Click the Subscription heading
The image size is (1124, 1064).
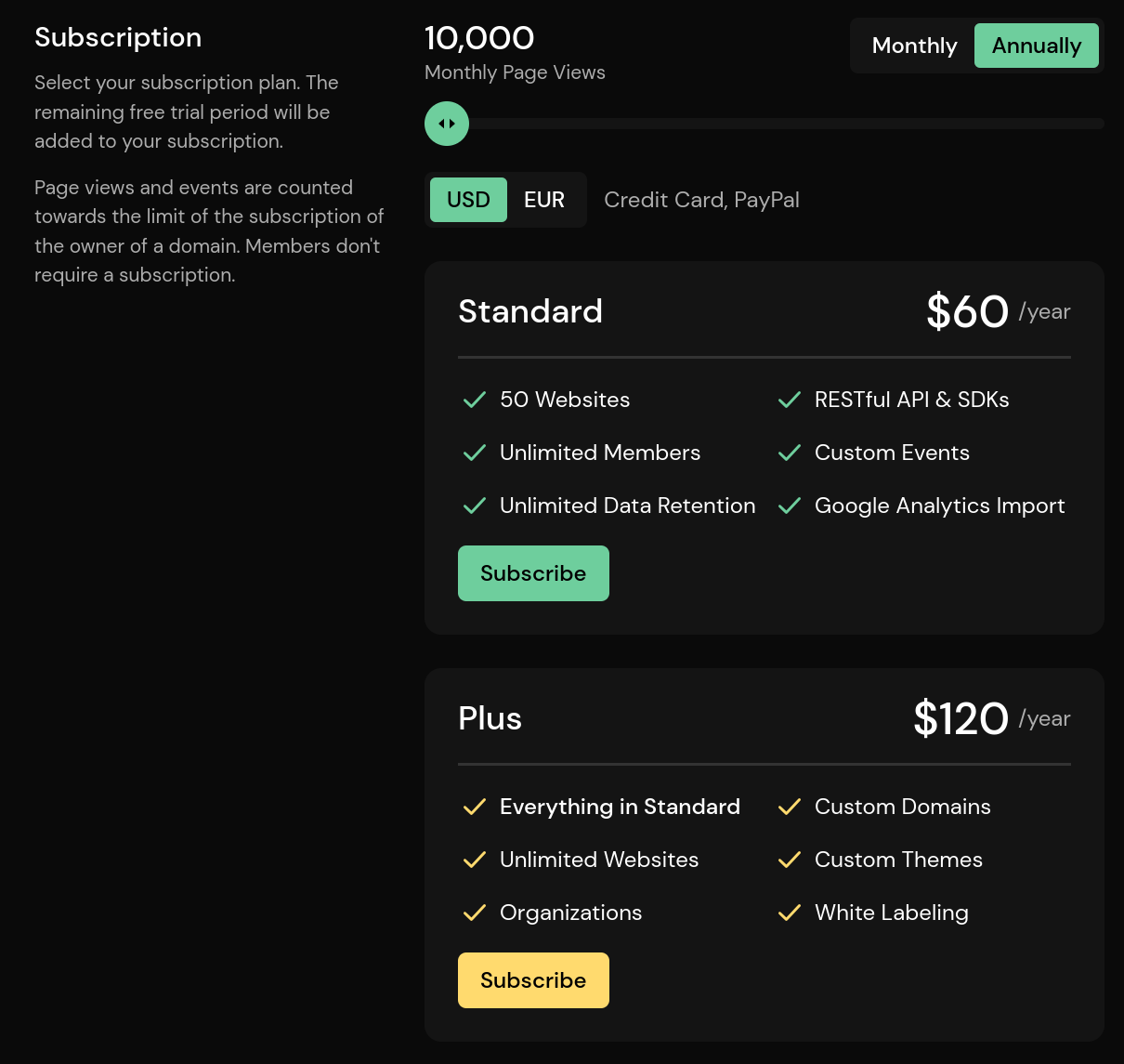tap(118, 38)
